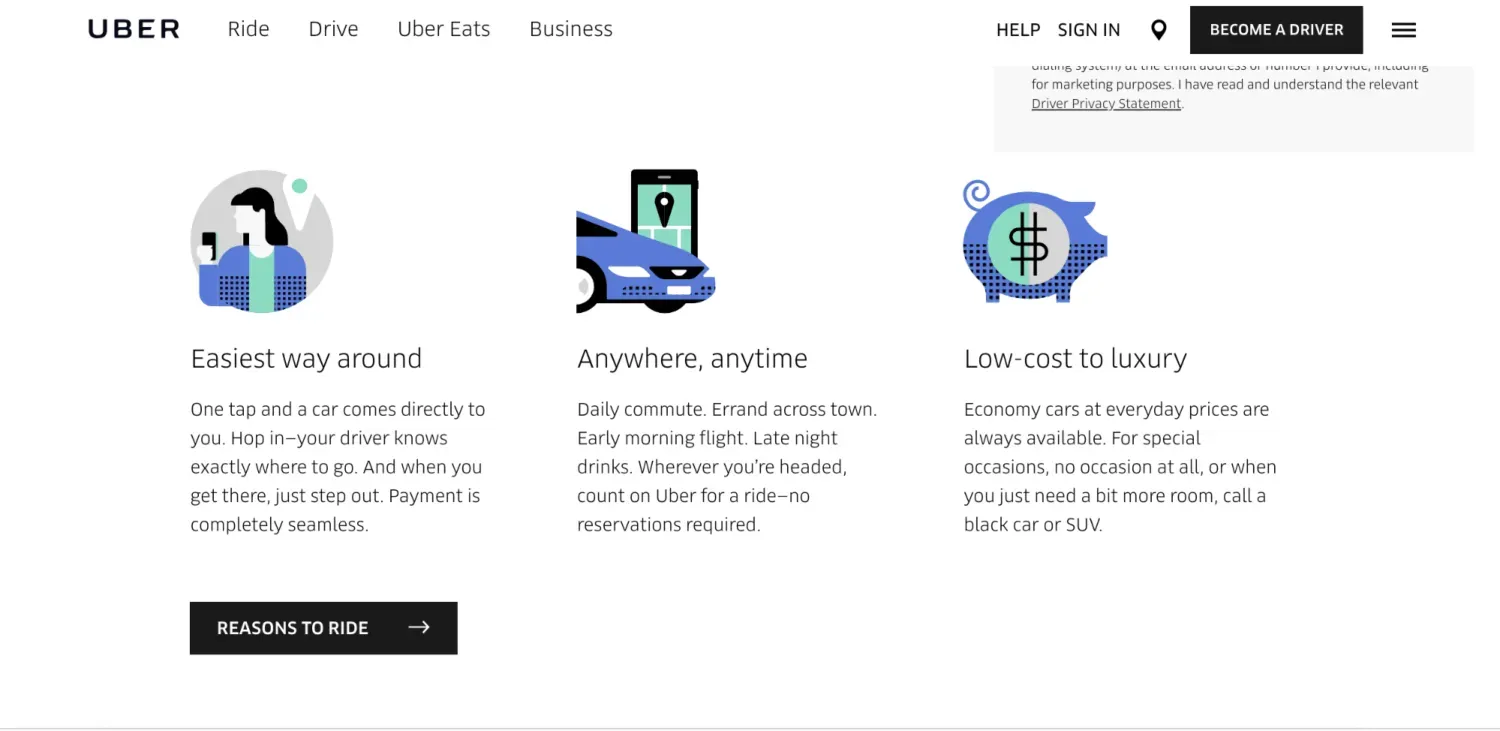This screenshot has width=1500, height=731.
Task: Click the woman with phone illustration
Action: [x=261, y=241]
